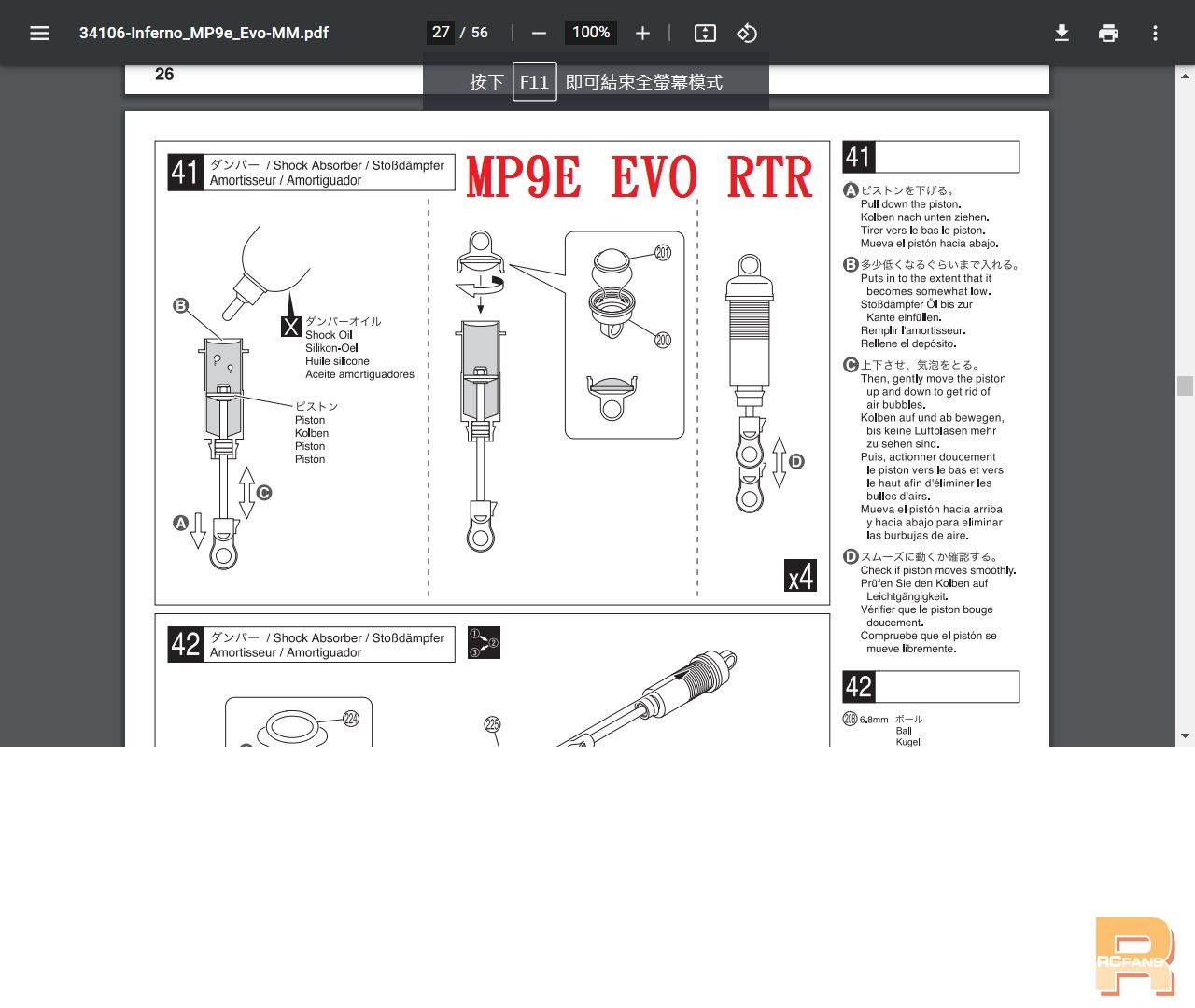Click the step 42 Shock Absorber header
Screen dimensions: 1195x1008
pyautogui.click(x=311, y=645)
